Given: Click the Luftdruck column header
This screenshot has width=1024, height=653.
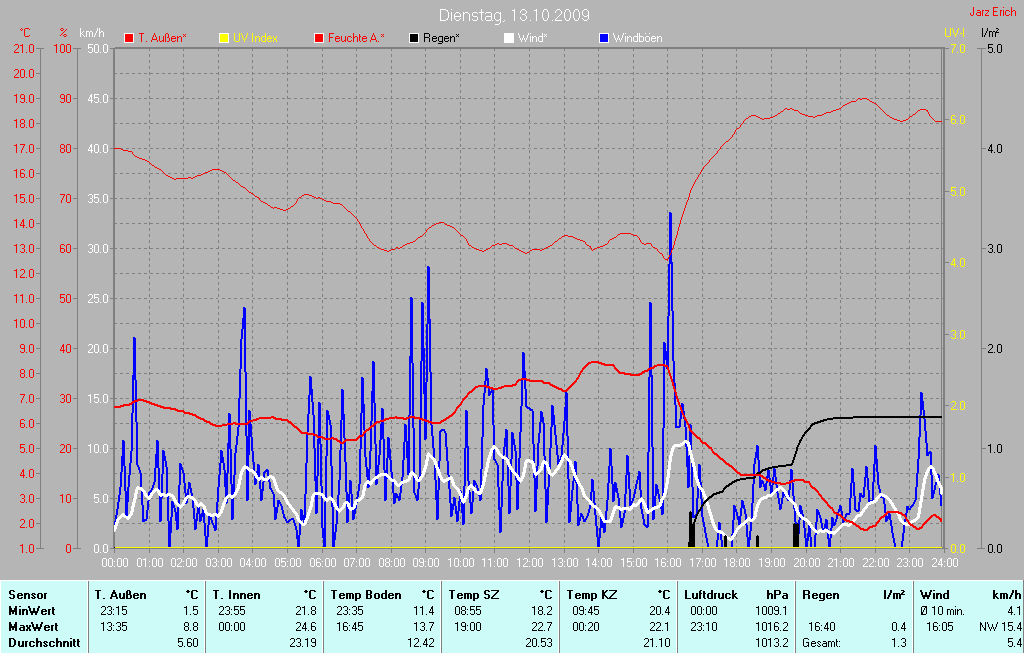Looking at the screenshot, I should pyautogui.click(x=711, y=595).
